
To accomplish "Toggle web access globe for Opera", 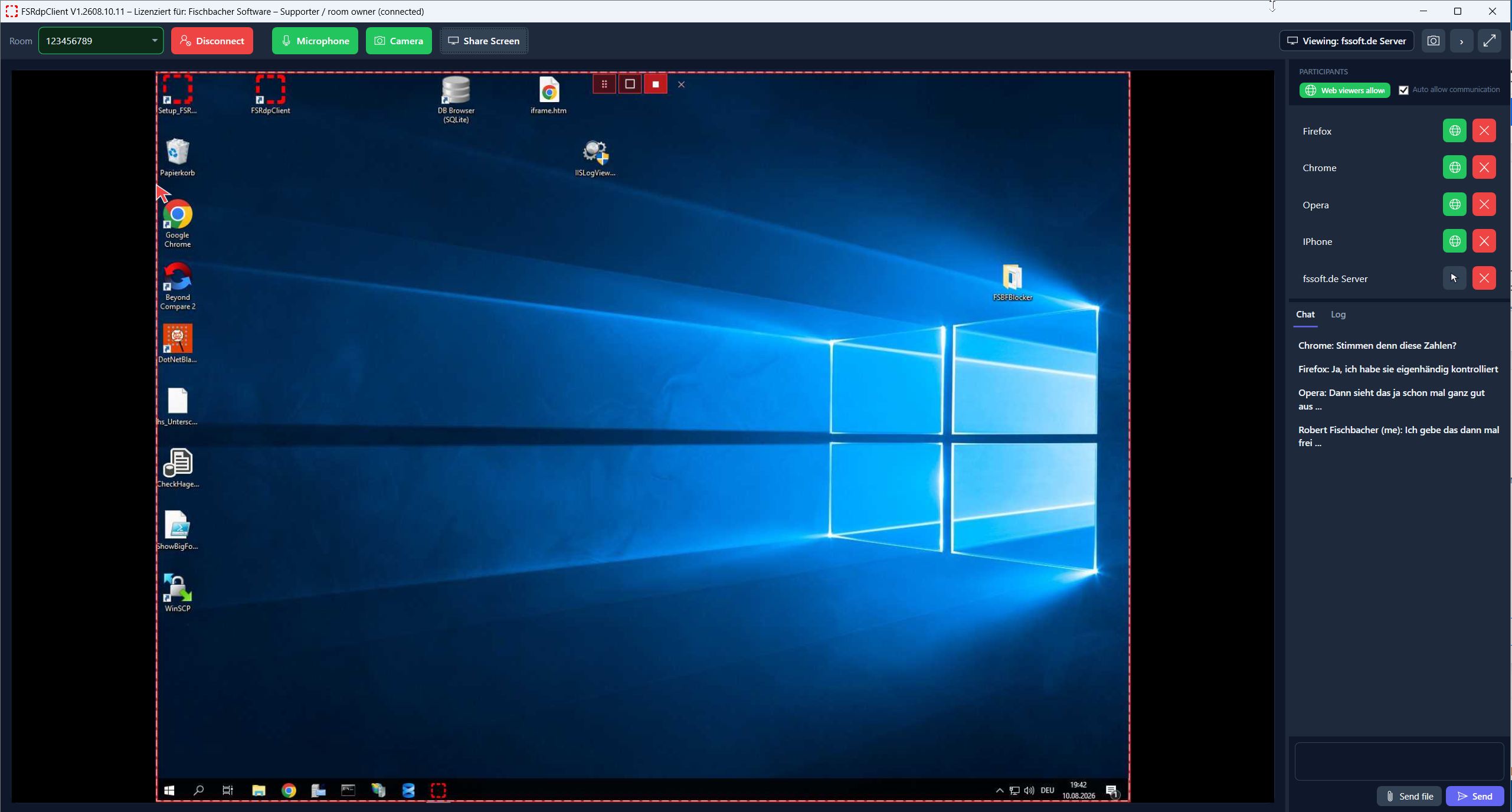I will click(1454, 204).
